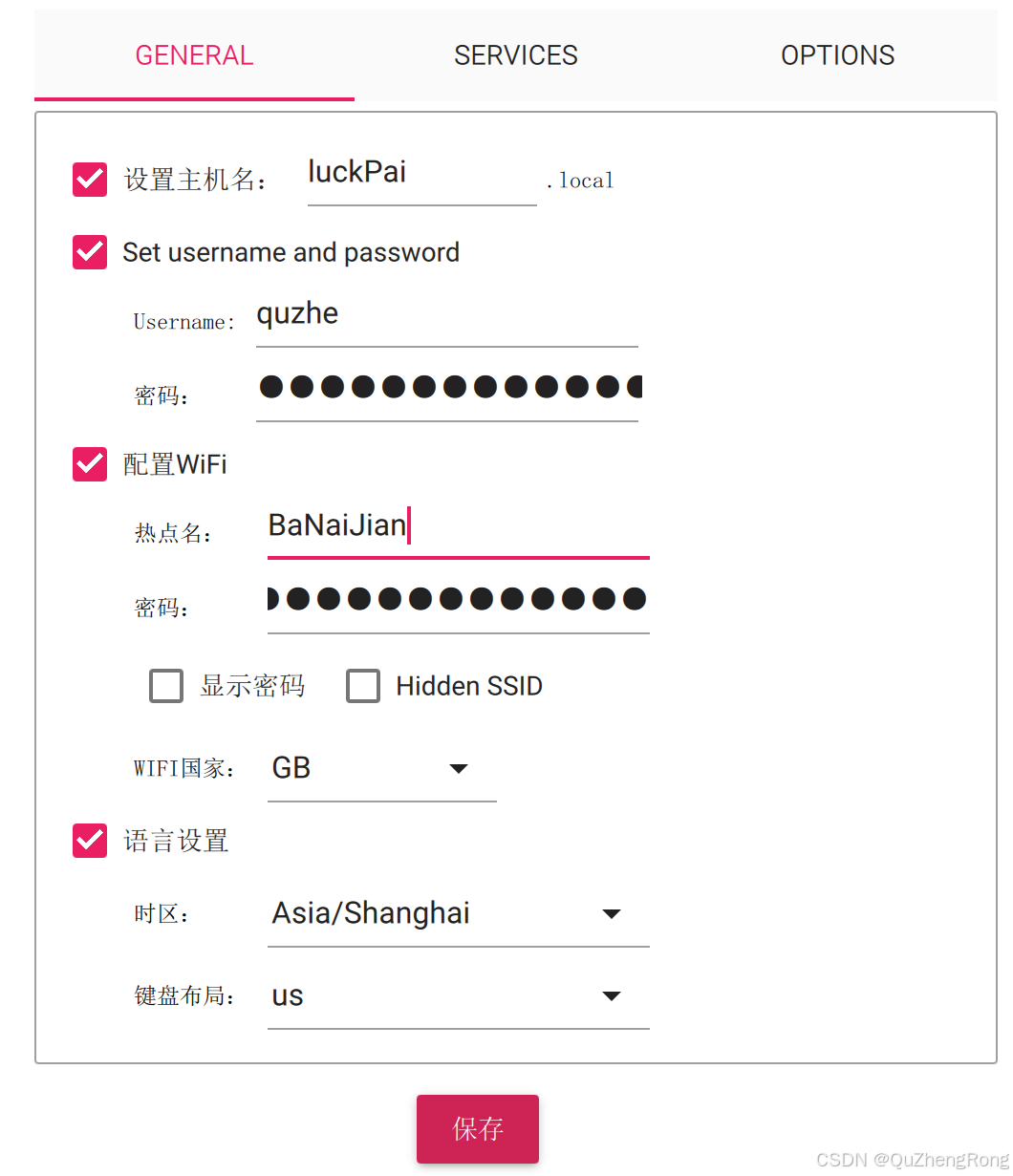Click the GB country value
The image size is (1013, 1176).
tap(291, 768)
